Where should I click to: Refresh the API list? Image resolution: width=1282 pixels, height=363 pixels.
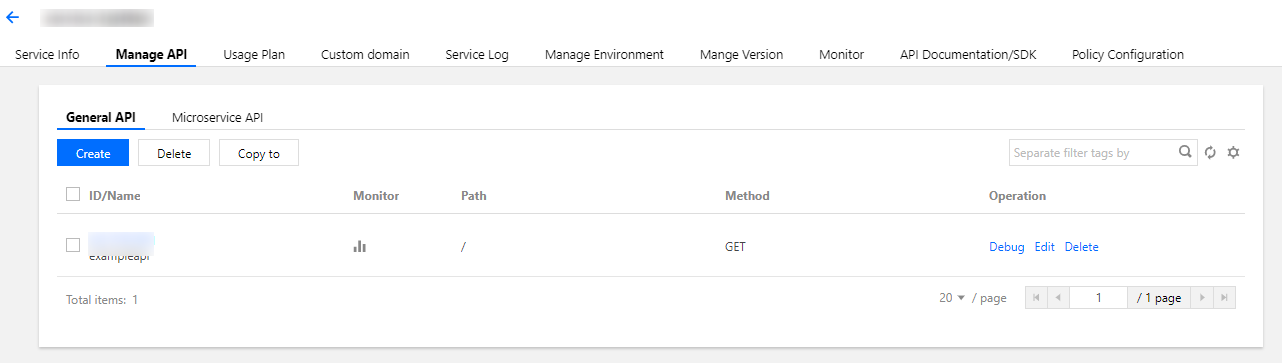click(1210, 153)
